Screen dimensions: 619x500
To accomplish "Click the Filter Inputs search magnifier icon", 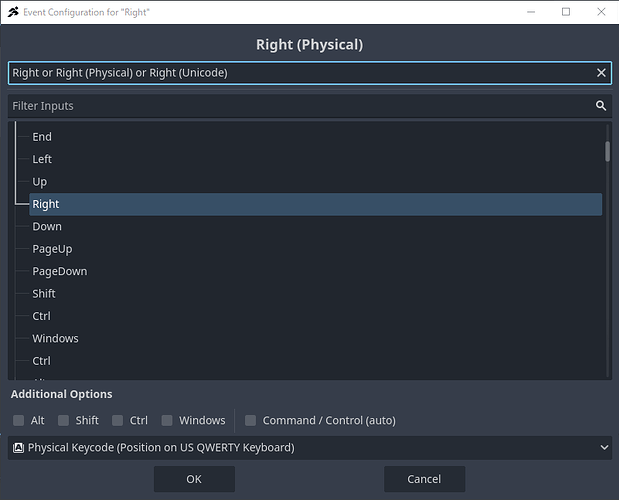I will (601, 106).
